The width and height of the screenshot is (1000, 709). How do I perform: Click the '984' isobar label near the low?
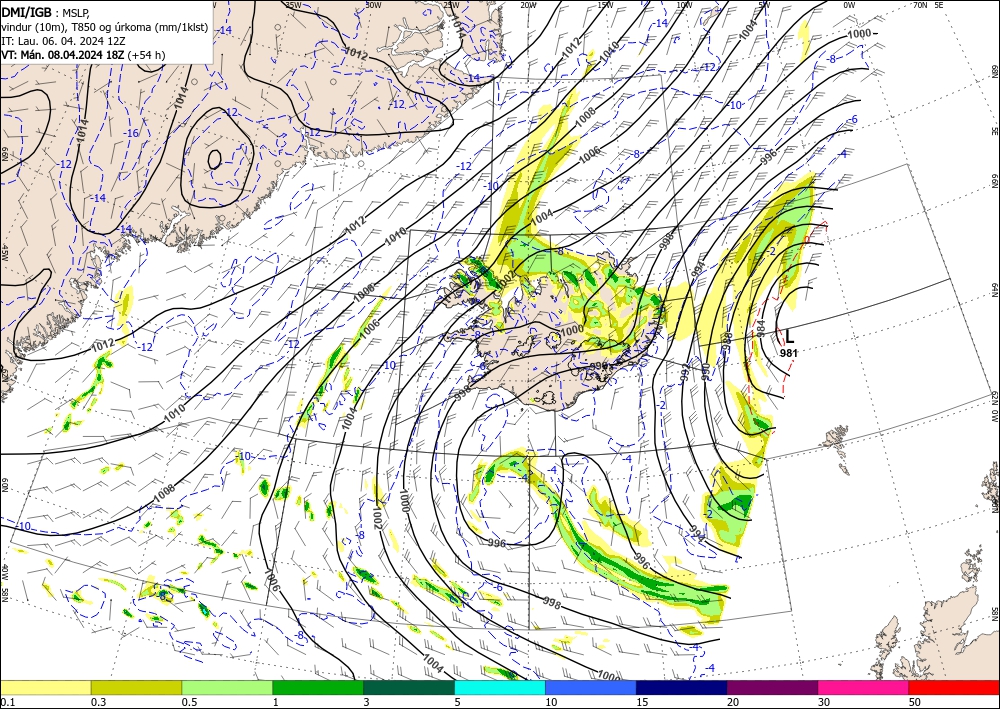[x=761, y=327]
